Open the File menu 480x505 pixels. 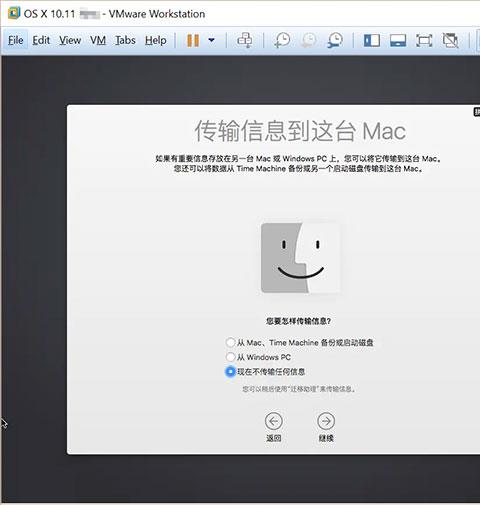(15, 40)
